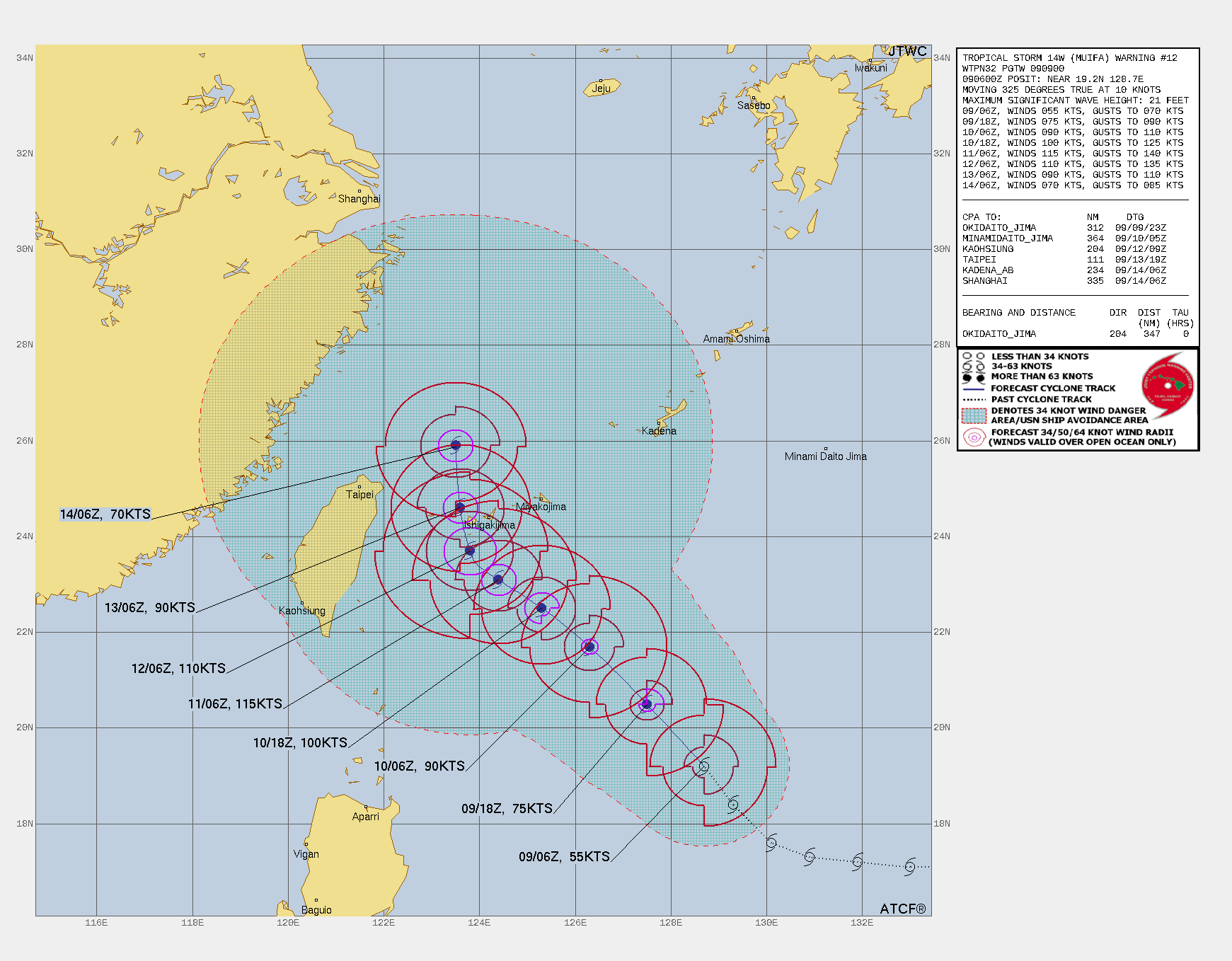The height and width of the screenshot is (961, 1232).
Task: Click the 130E longitude axis label
Action: (766, 923)
